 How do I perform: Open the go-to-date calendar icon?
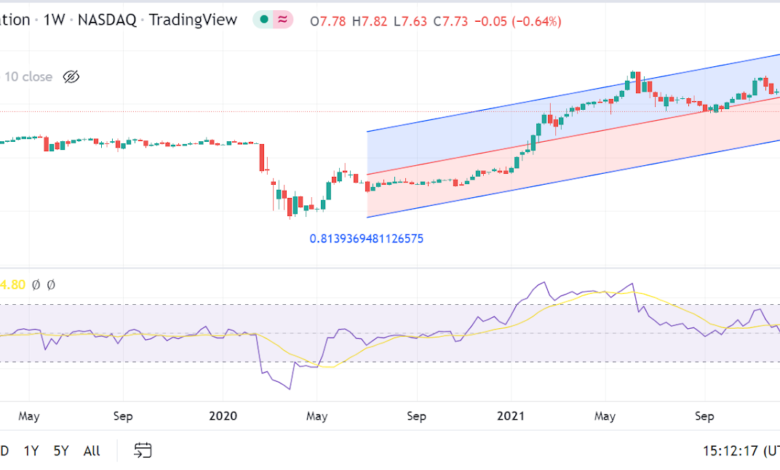tap(143, 450)
